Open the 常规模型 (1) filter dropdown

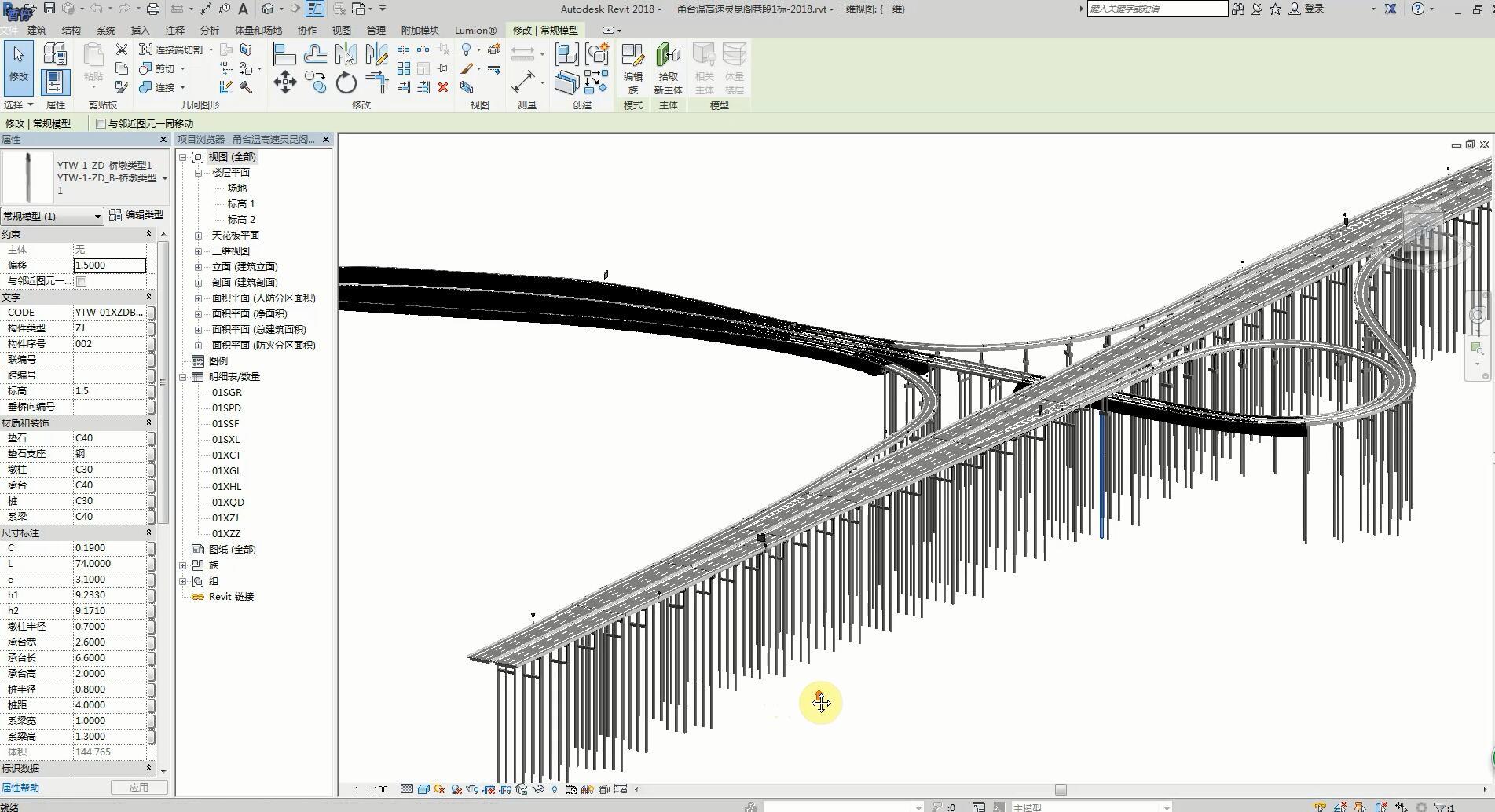pyautogui.click(x=52, y=216)
